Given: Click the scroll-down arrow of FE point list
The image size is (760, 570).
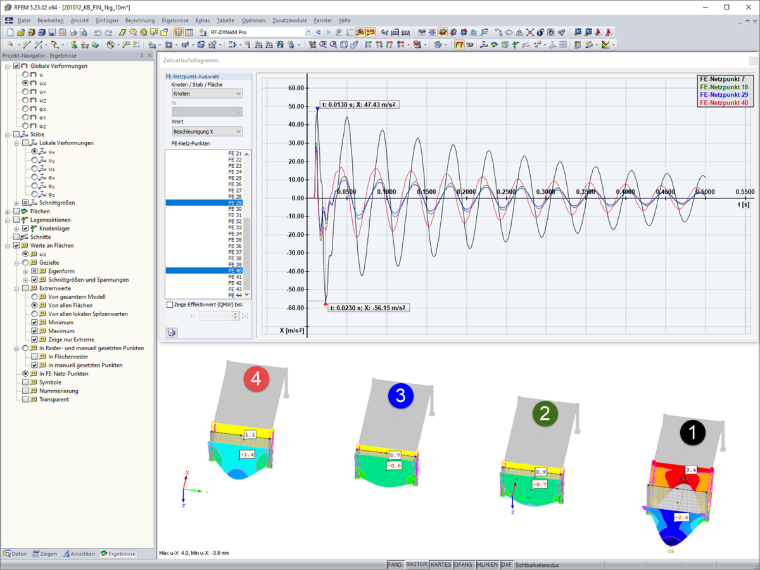Looking at the screenshot, I should [x=247, y=295].
